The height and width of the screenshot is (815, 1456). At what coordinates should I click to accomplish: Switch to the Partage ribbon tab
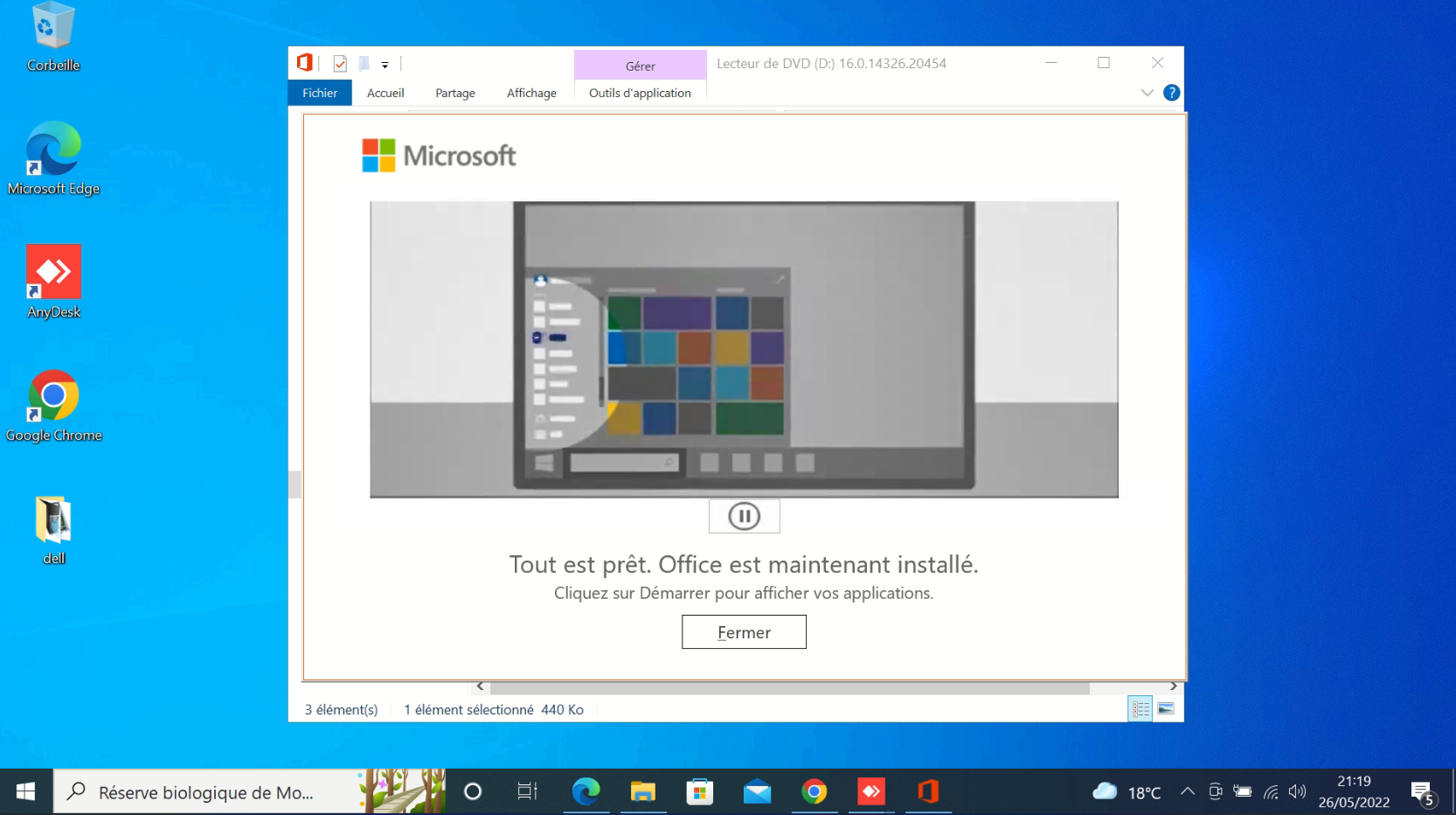454,93
